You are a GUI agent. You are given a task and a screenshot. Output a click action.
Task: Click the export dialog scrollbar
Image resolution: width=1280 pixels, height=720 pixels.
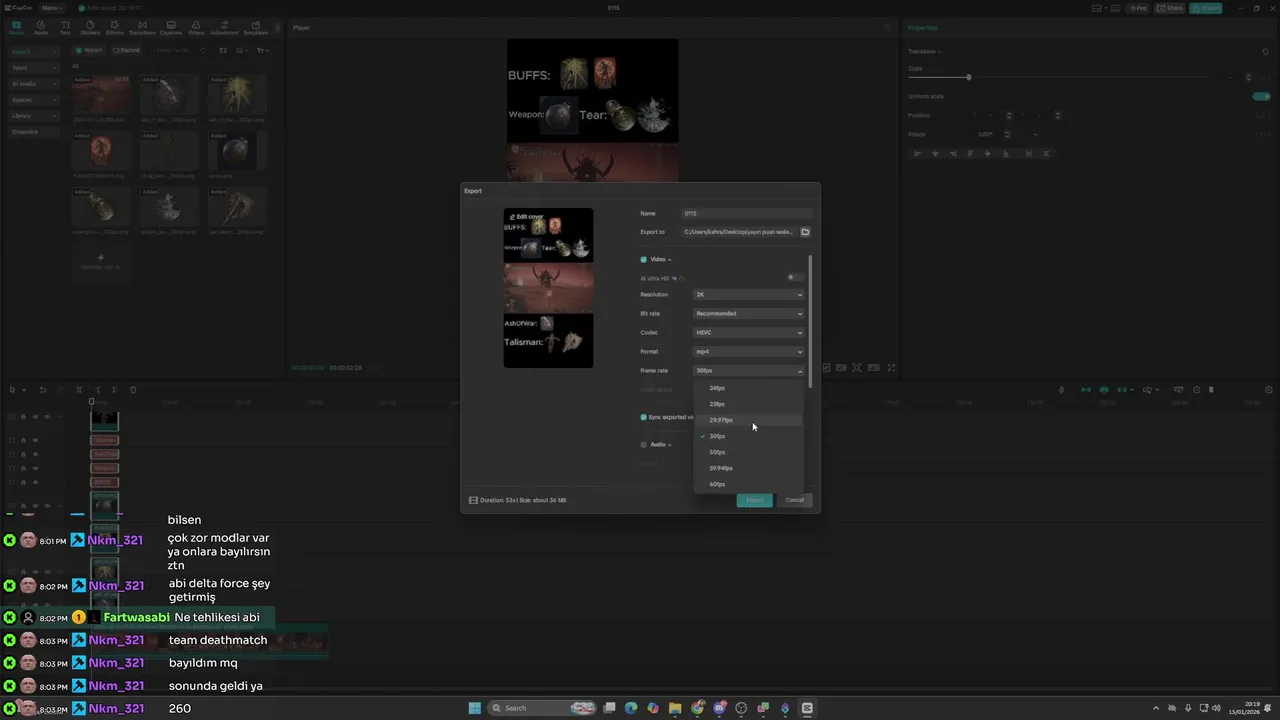tap(811, 320)
